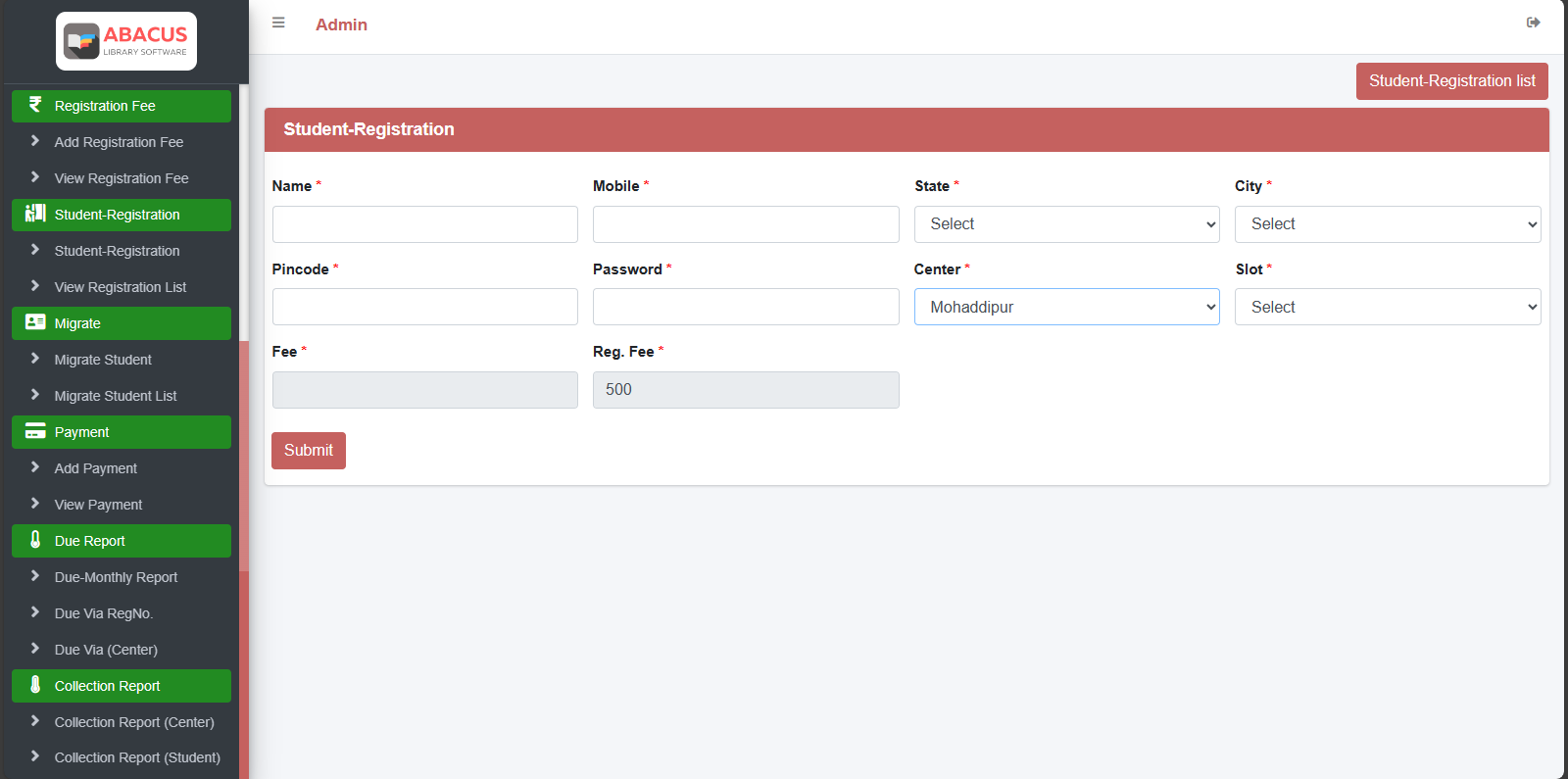The height and width of the screenshot is (779, 1568).
Task: Click the thermometer icon beside Collection Report
Action: 35,685
